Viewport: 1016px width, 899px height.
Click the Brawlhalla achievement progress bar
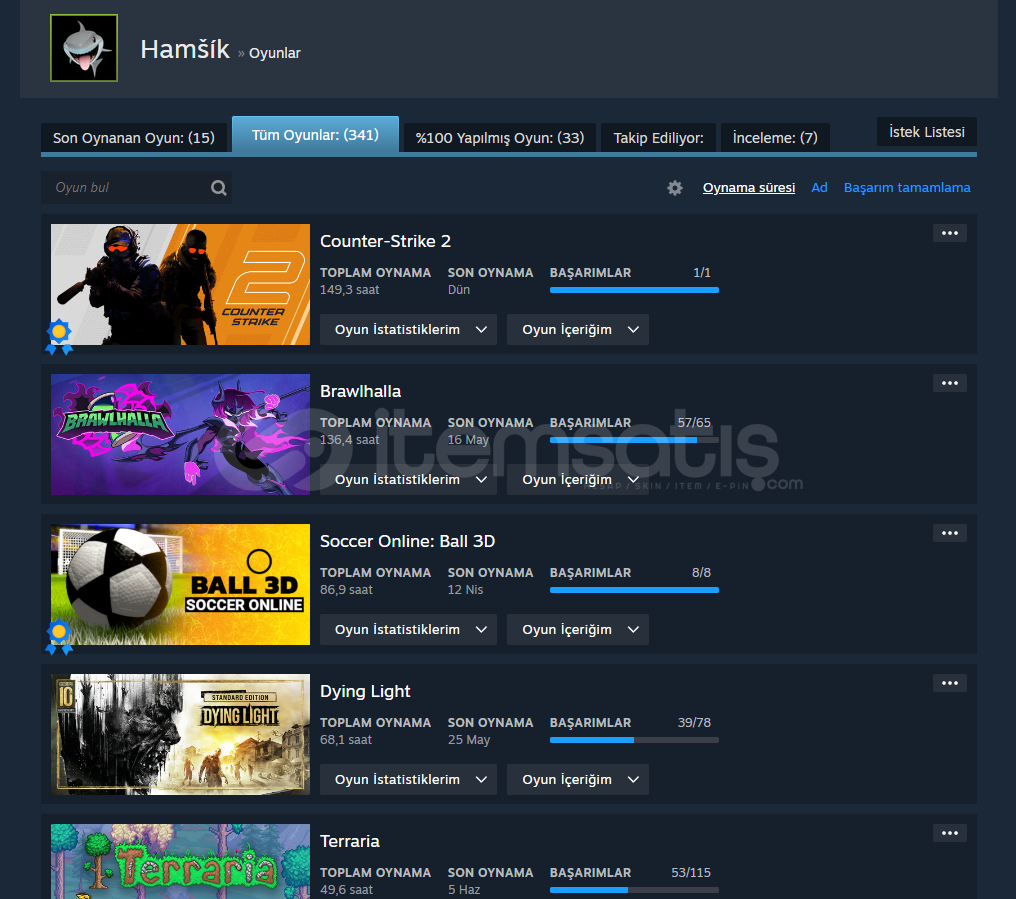coord(634,440)
